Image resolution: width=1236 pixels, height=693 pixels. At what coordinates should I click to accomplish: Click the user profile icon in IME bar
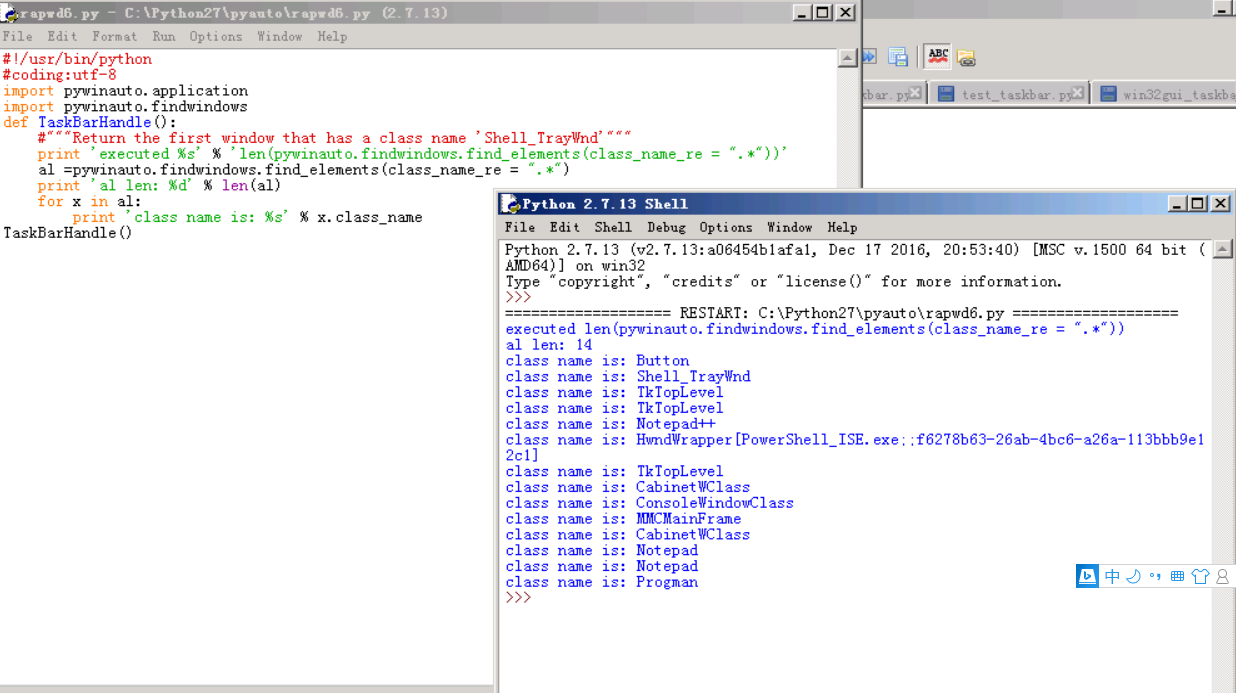(1222, 577)
